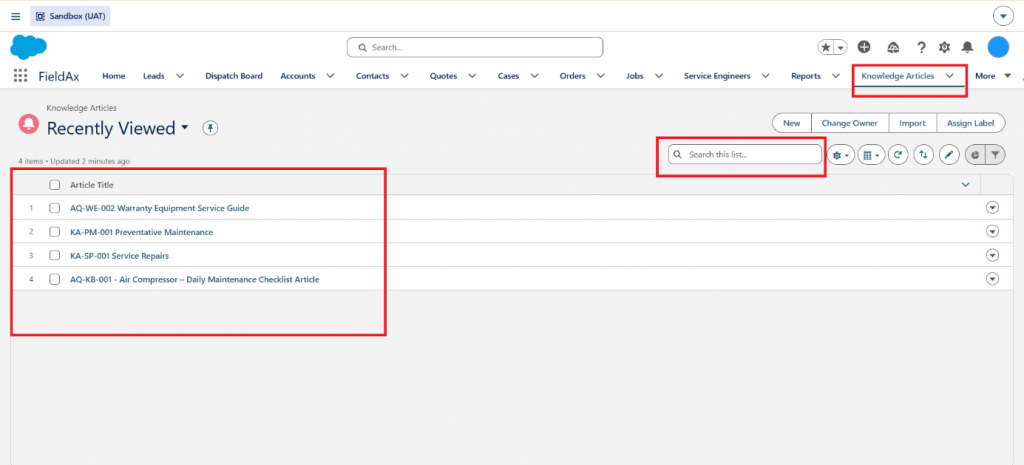Image resolution: width=1024 pixels, height=465 pixels.
Task: Open Global Actions plus icon
Action: click(864, 47)
